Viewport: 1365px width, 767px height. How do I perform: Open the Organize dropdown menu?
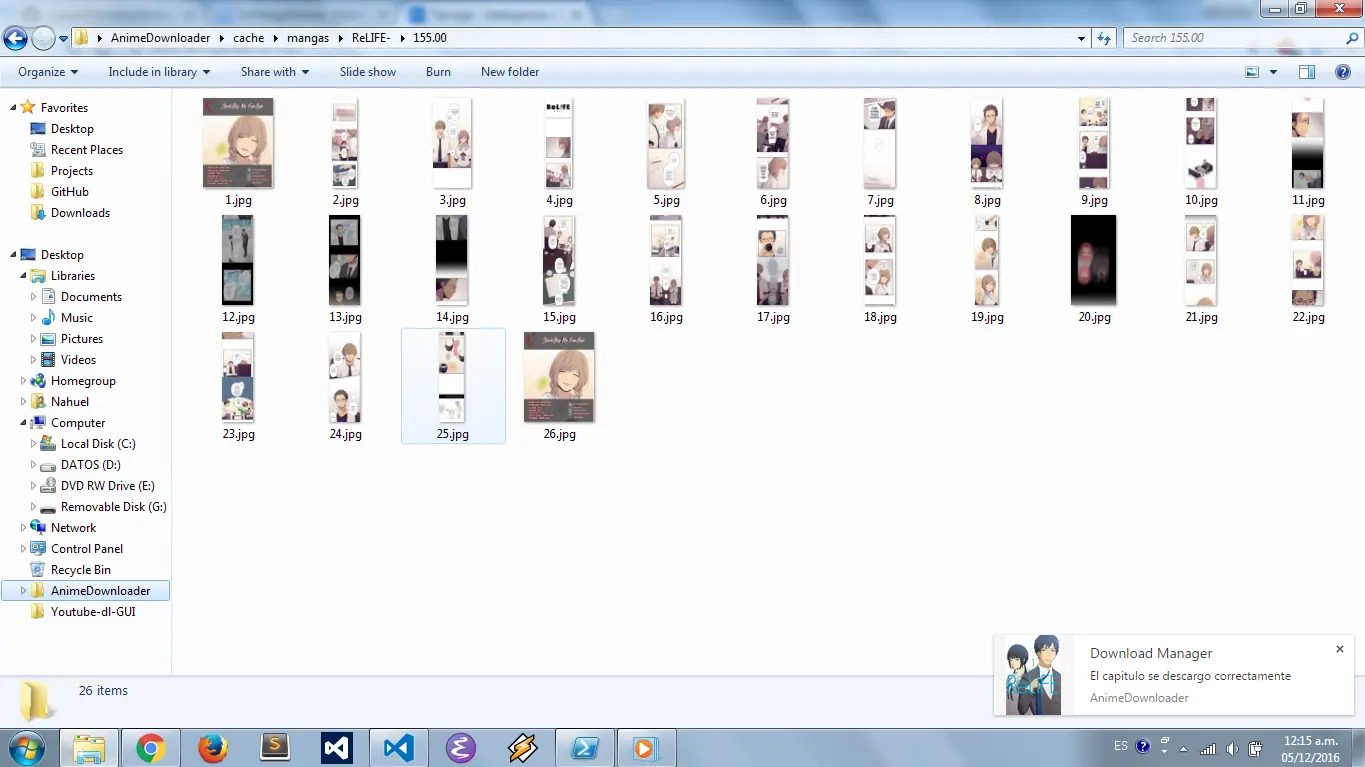point(48,72)
